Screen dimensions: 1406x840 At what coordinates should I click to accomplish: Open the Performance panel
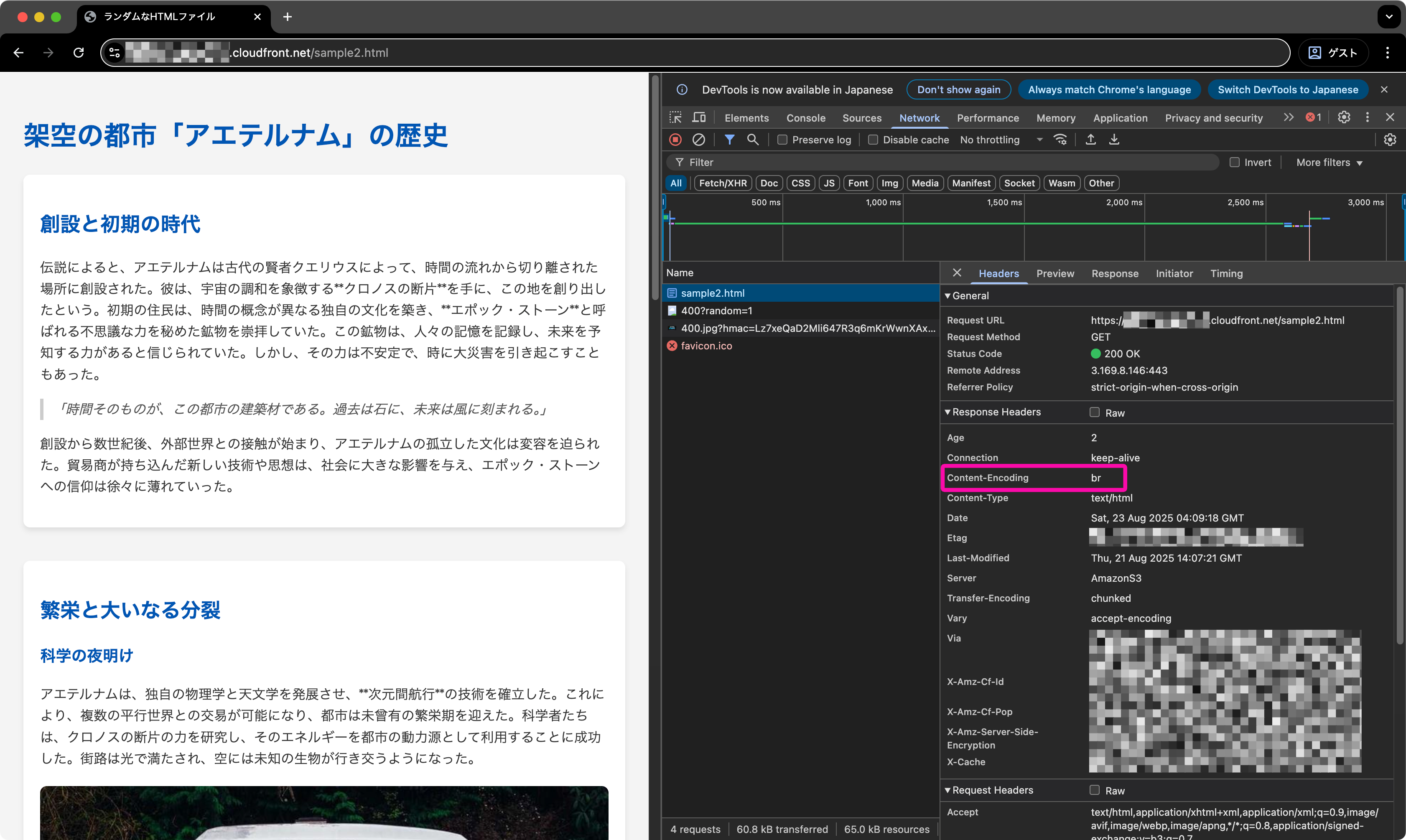click(x=988, y=118)
